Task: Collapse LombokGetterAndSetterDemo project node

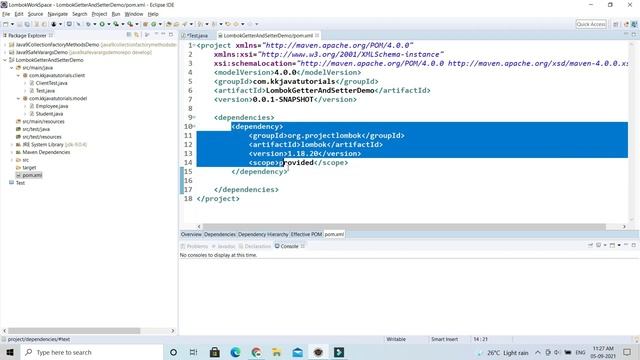Action: click(x=5, y=60)
